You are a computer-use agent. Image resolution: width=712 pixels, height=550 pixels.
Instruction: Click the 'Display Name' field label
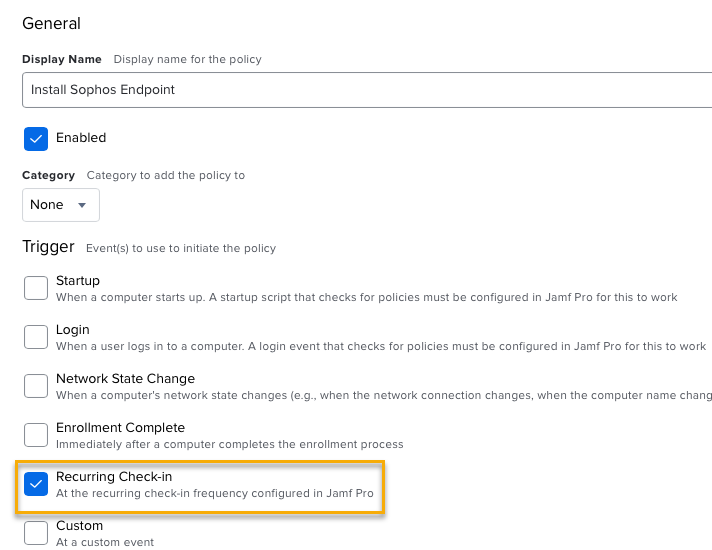pos(62,59)
